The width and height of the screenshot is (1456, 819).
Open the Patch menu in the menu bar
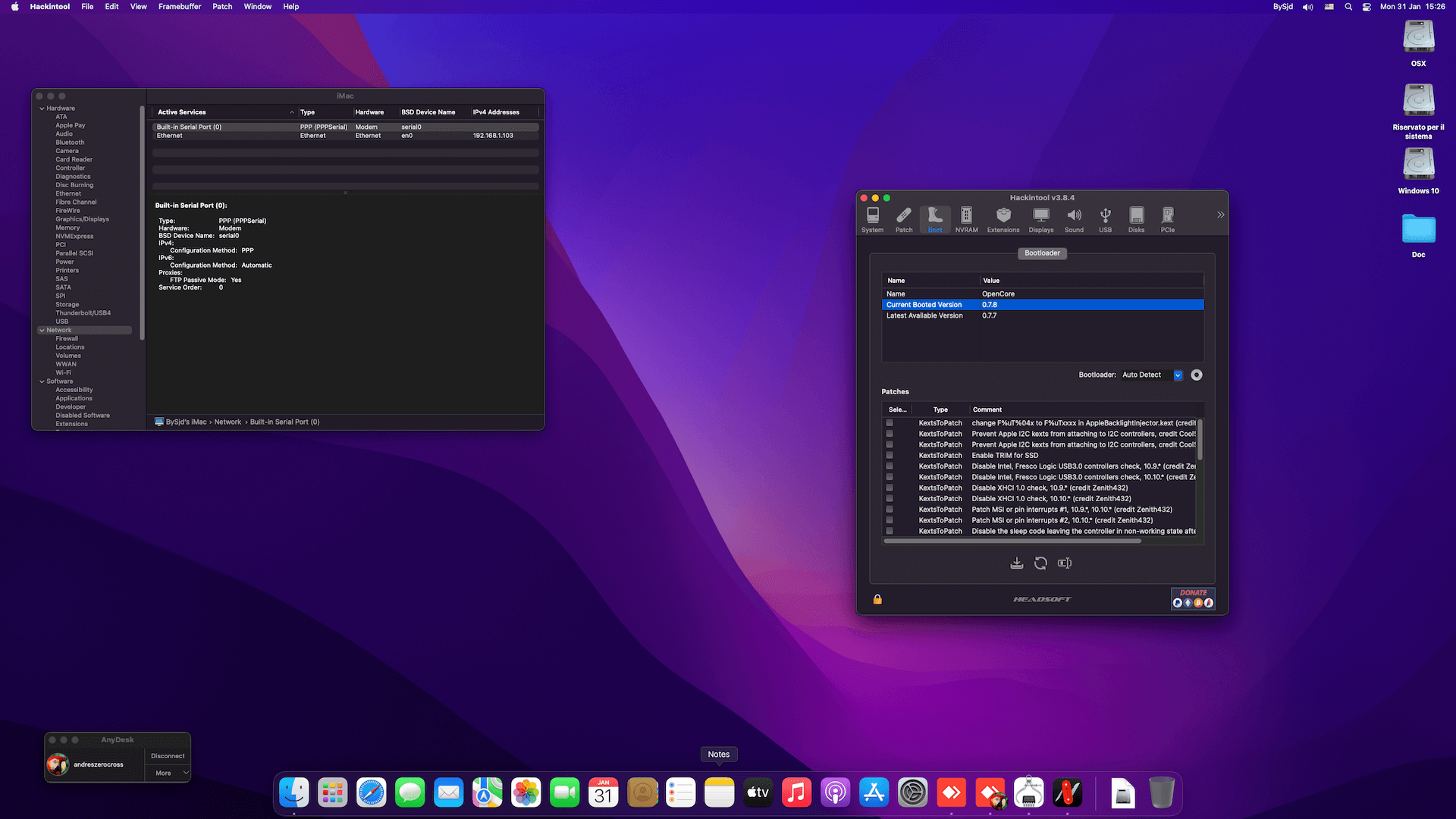point(222,7)
